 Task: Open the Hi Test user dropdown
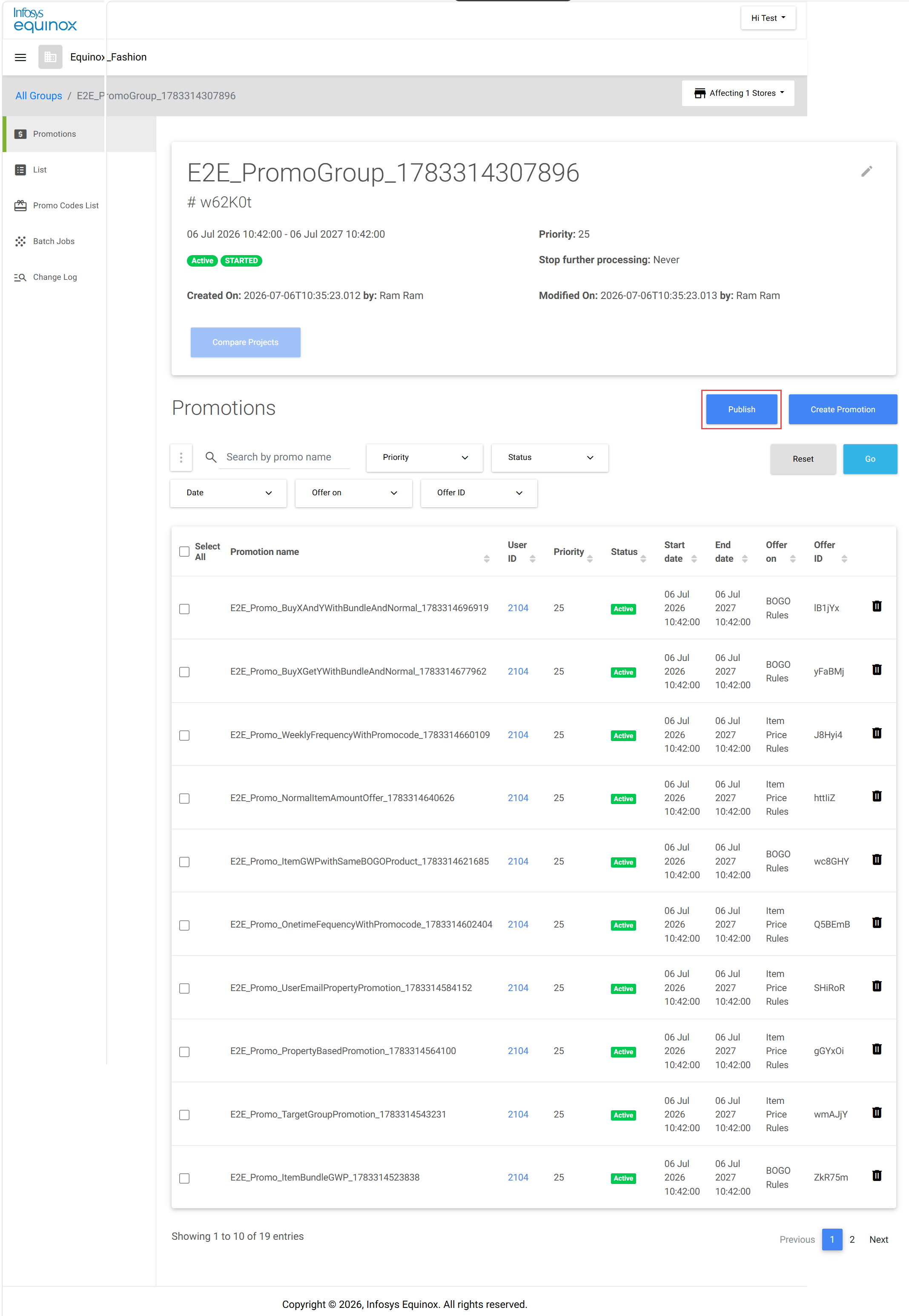point(768,17)
